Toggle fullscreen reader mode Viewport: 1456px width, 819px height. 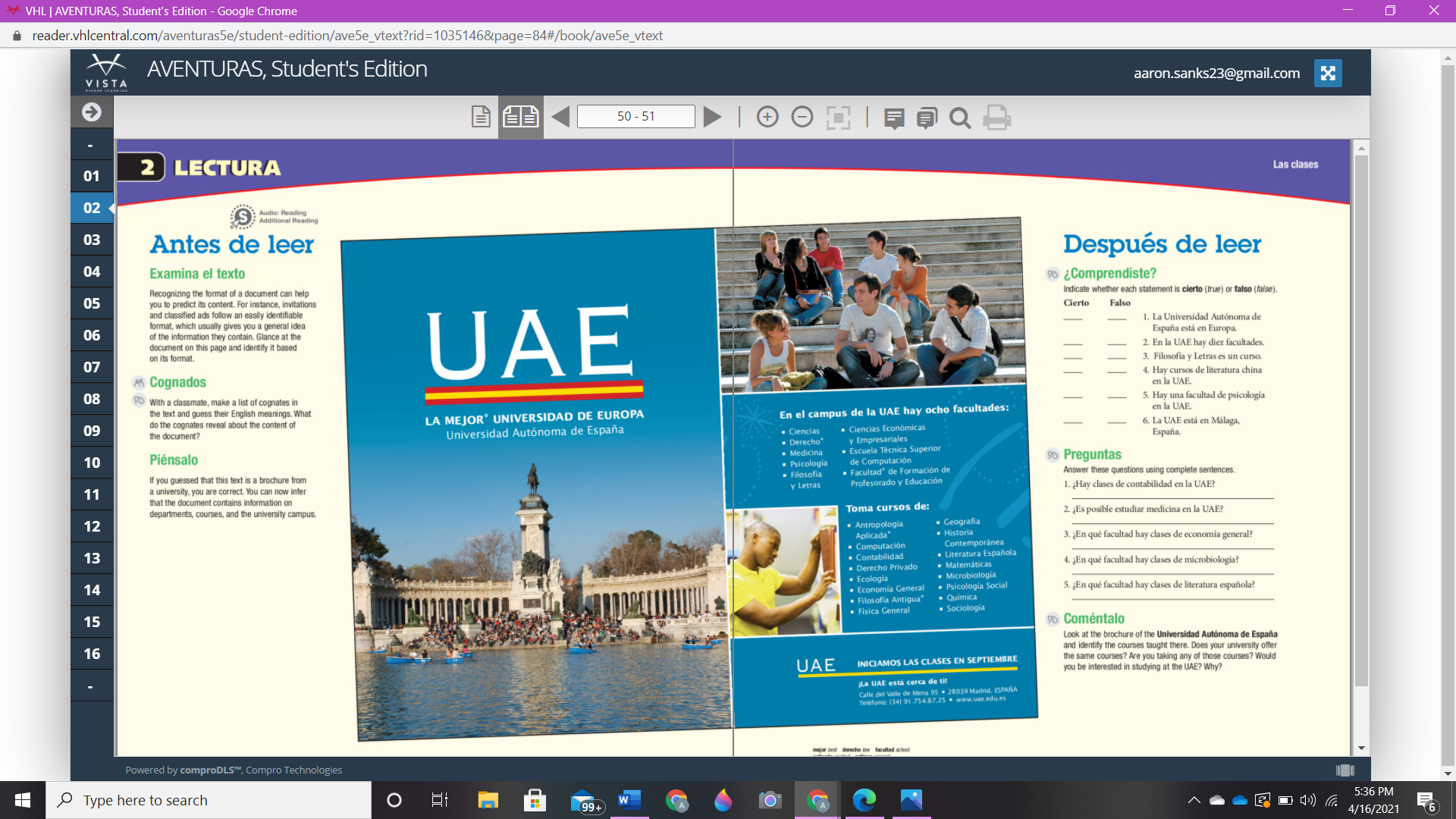[1328, 73]
